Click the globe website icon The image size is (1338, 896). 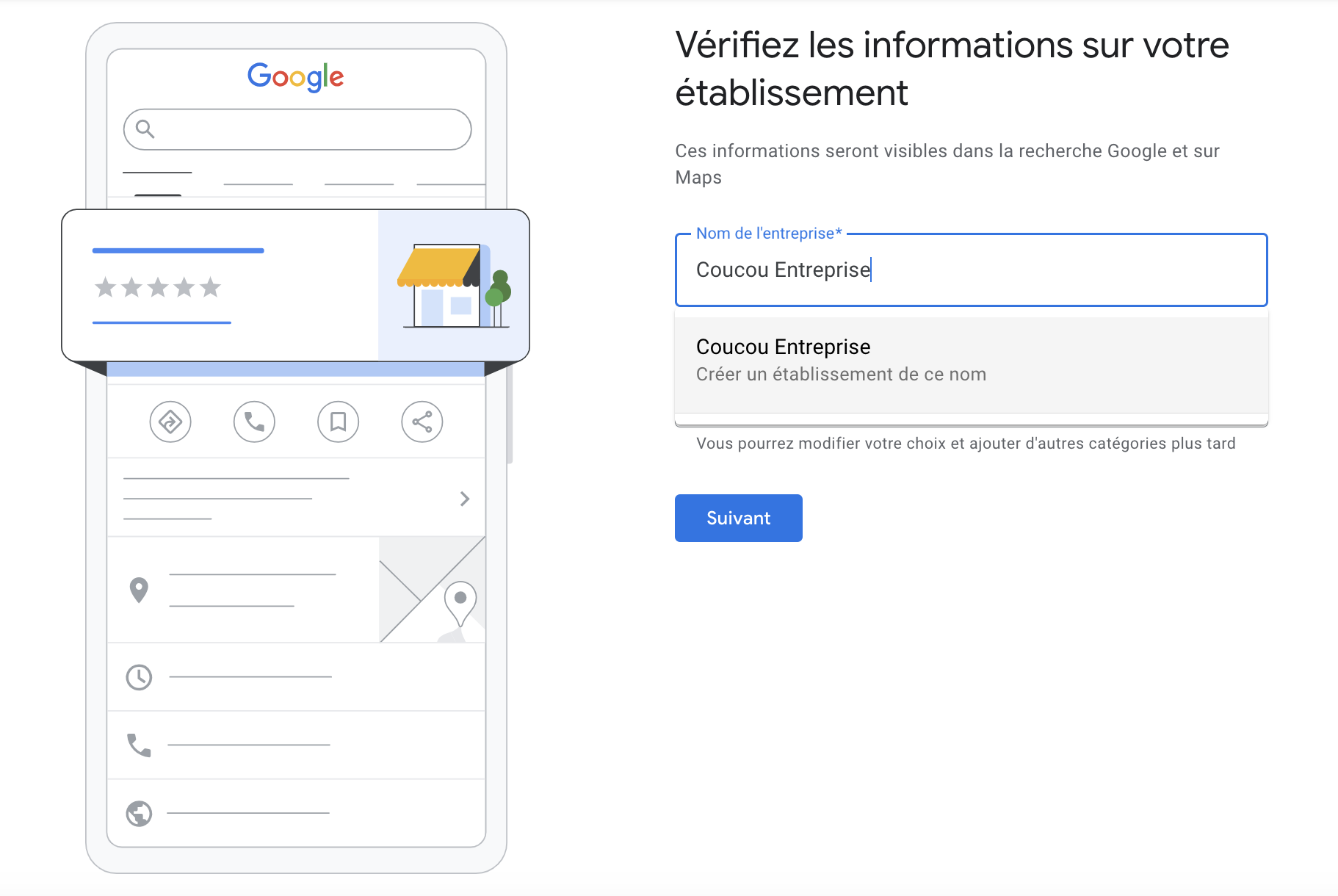(139, 814)
